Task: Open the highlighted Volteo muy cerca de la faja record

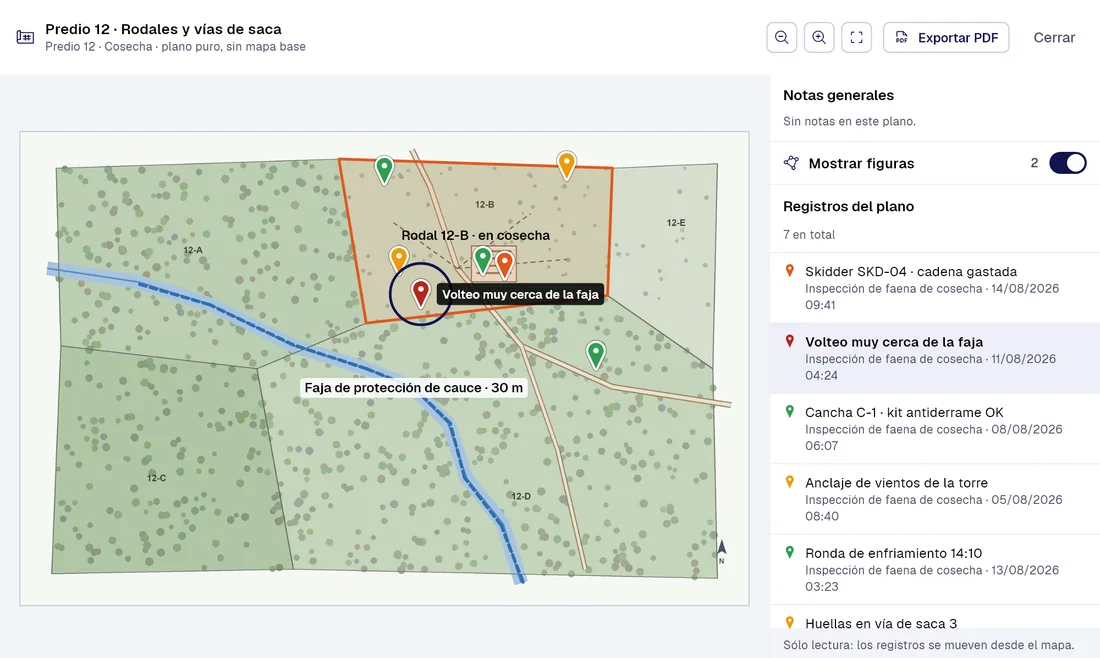Action: [x=934, y=358]
